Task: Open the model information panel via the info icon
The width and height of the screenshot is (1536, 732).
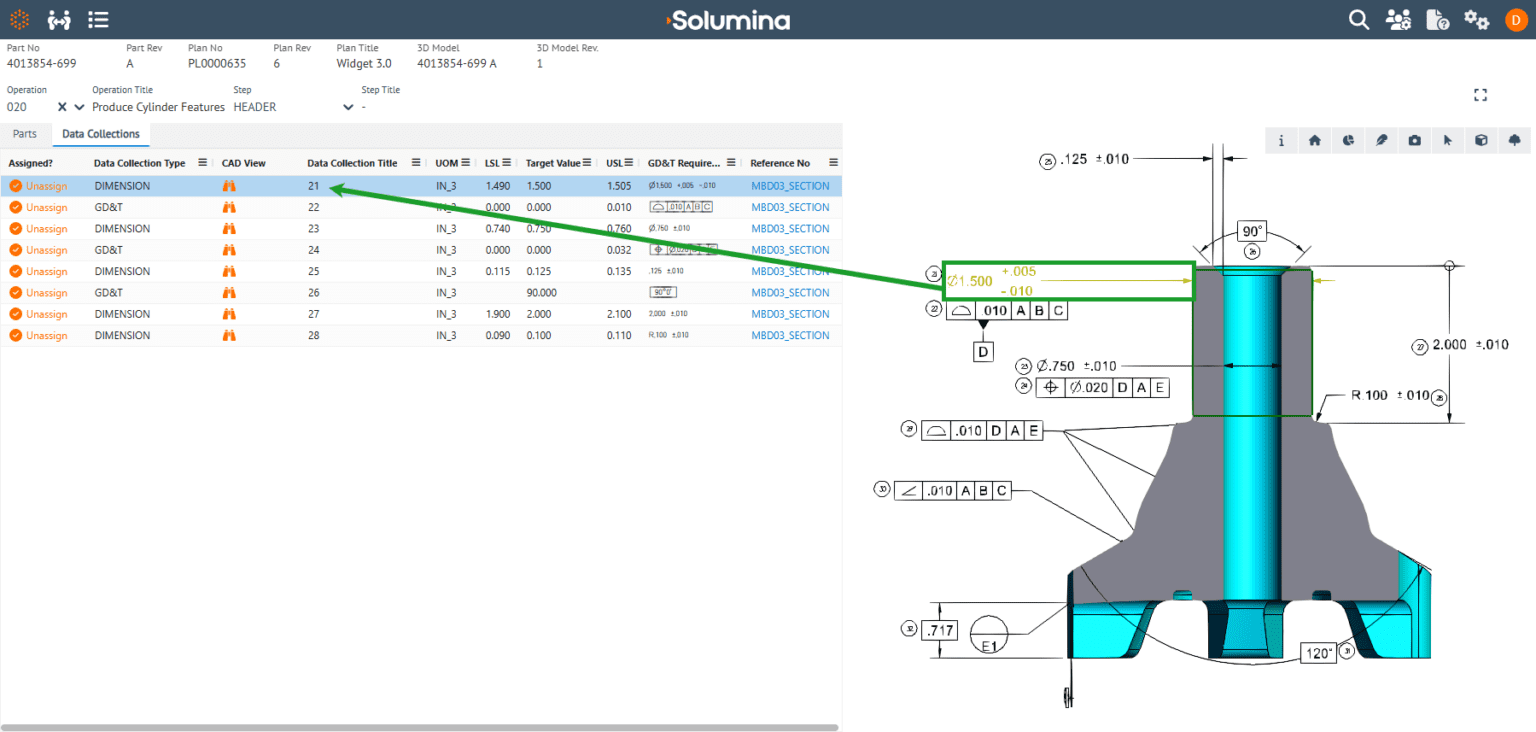Action: point(1281,141)
